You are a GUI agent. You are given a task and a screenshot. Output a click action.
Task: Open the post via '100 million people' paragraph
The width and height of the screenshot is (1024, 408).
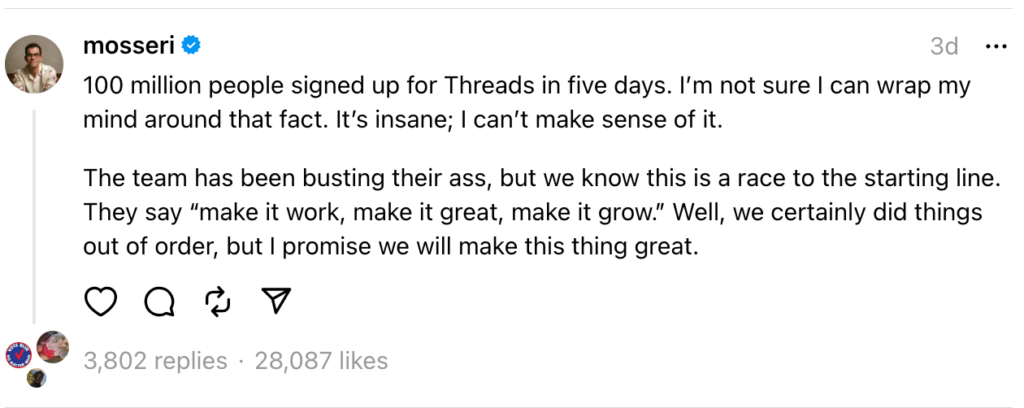[x=527, y=103]
